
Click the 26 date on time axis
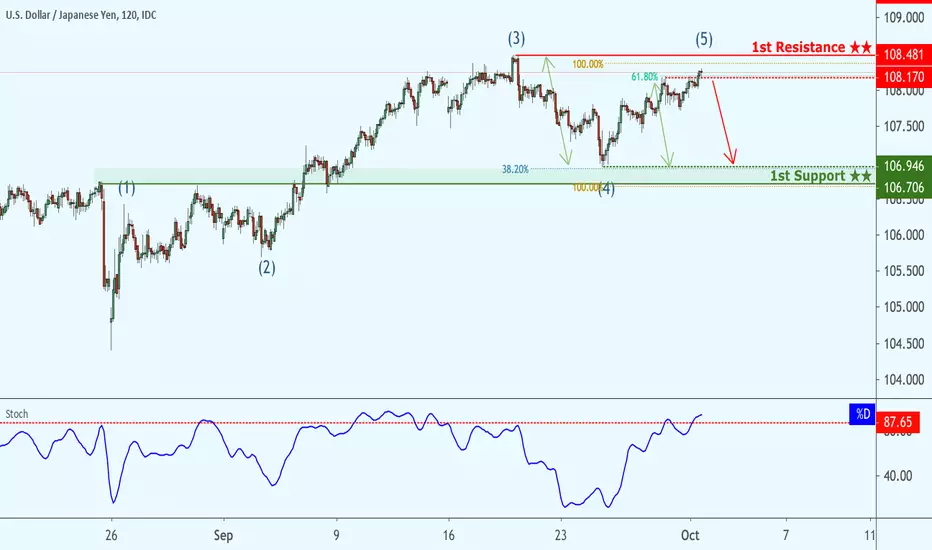coord(111,535)
